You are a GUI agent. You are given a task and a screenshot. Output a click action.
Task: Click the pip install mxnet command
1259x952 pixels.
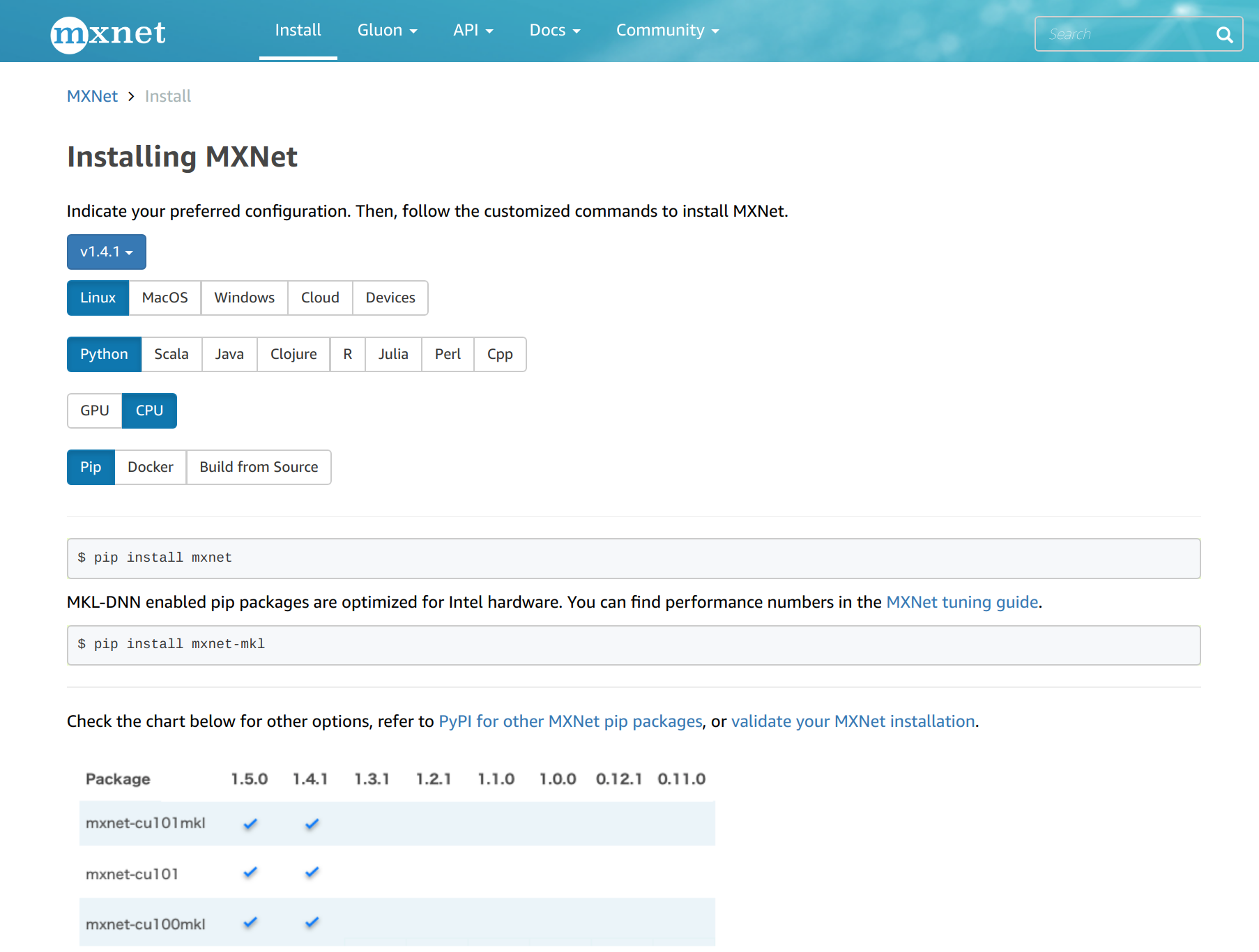634,558
